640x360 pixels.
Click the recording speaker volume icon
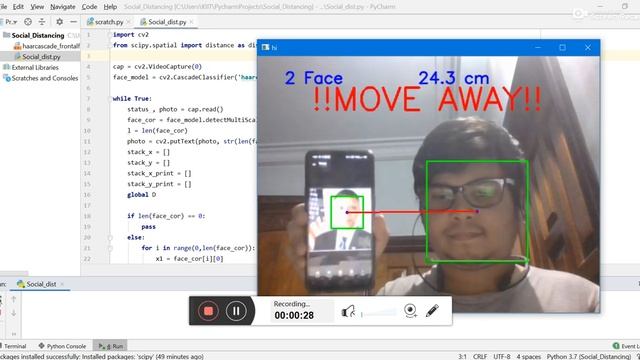click(348, 311)
